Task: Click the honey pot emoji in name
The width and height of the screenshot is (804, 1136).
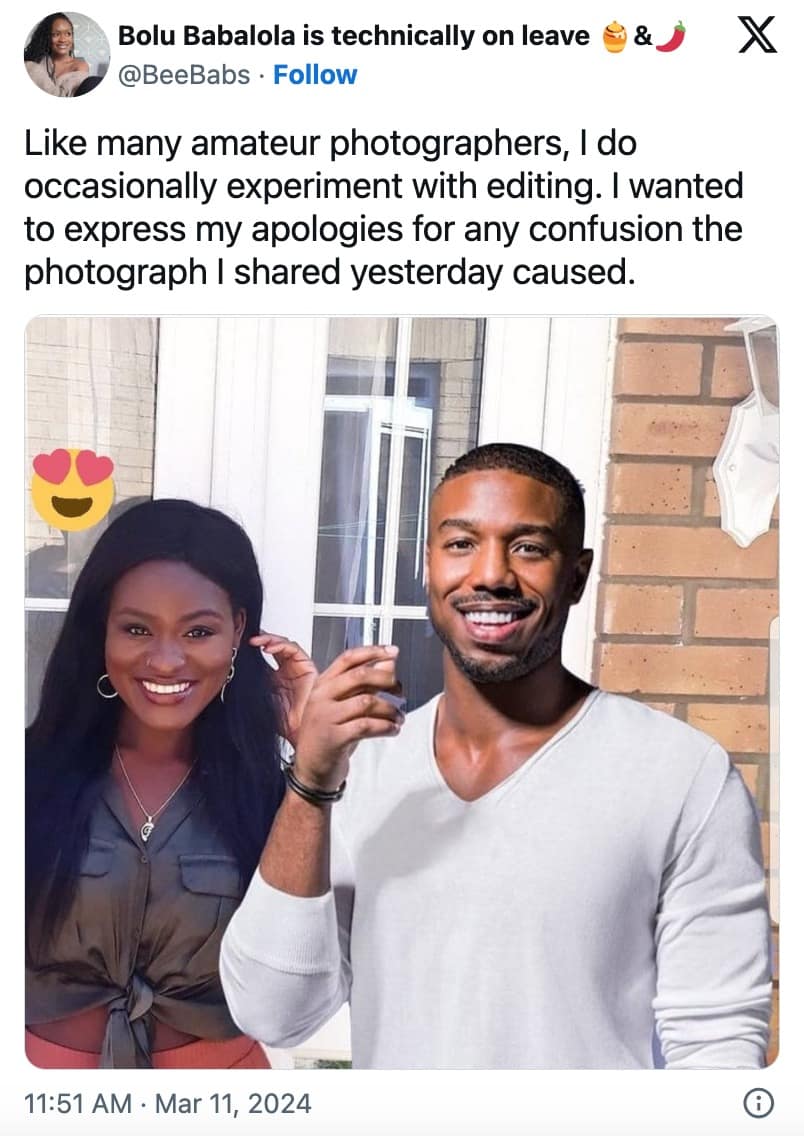Action: pyautogui.click(x=614, y=38)
